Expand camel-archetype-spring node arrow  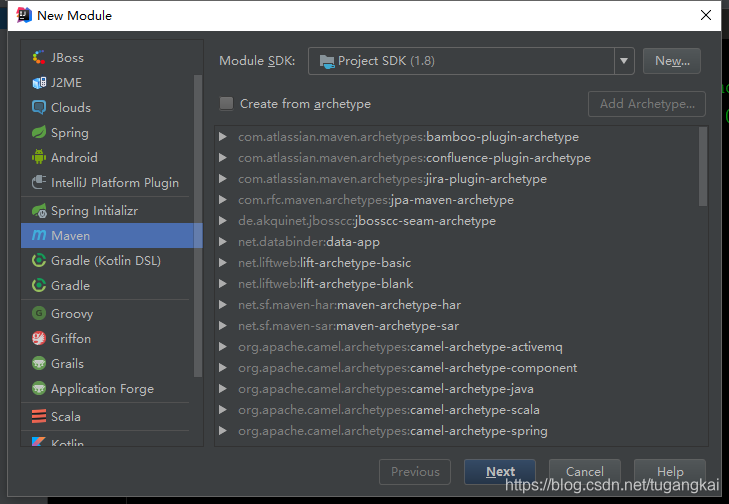[x=223, y=431]
